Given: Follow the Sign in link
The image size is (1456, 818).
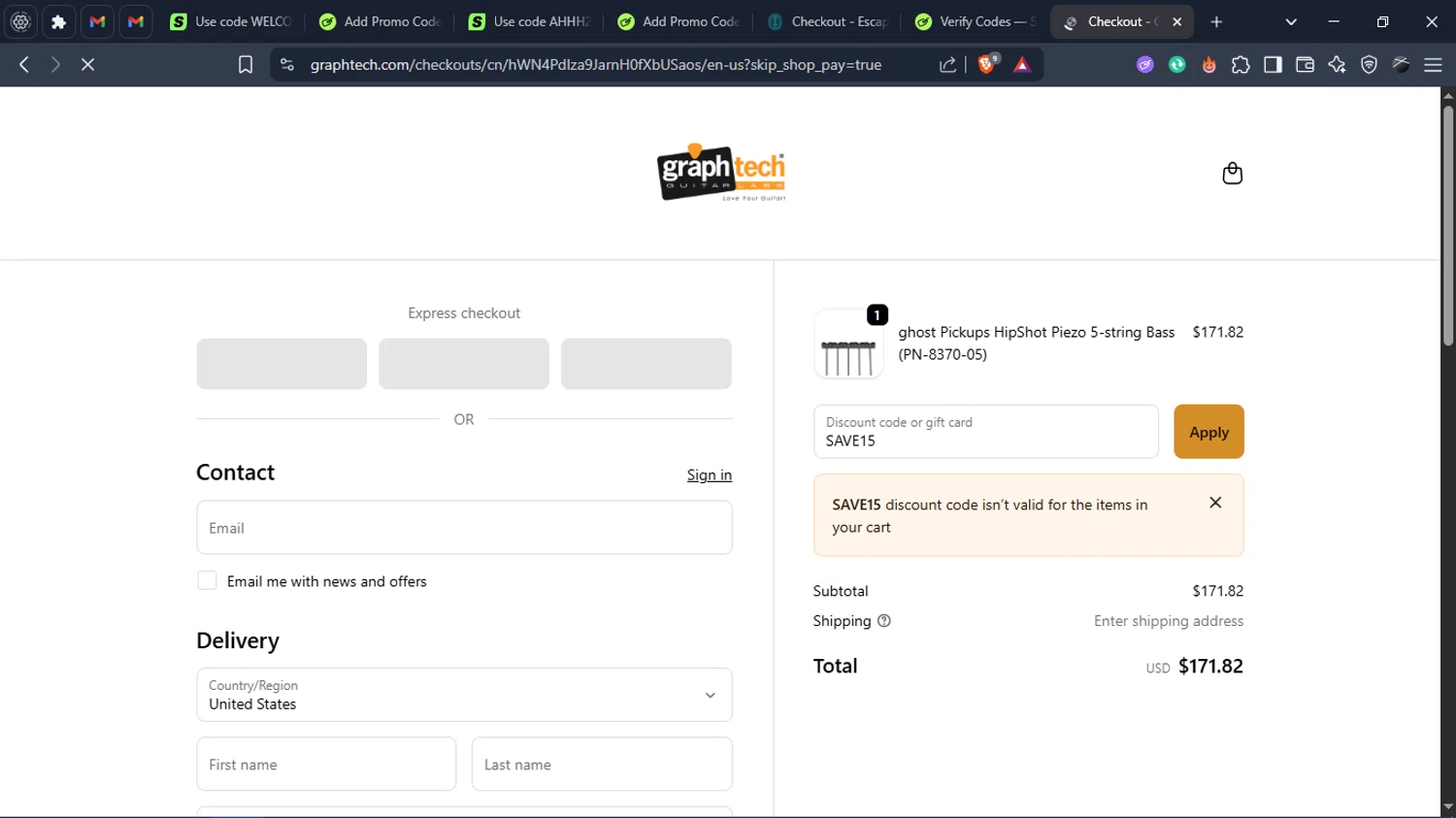Looking at the screenshot, I should coord(710,474).
